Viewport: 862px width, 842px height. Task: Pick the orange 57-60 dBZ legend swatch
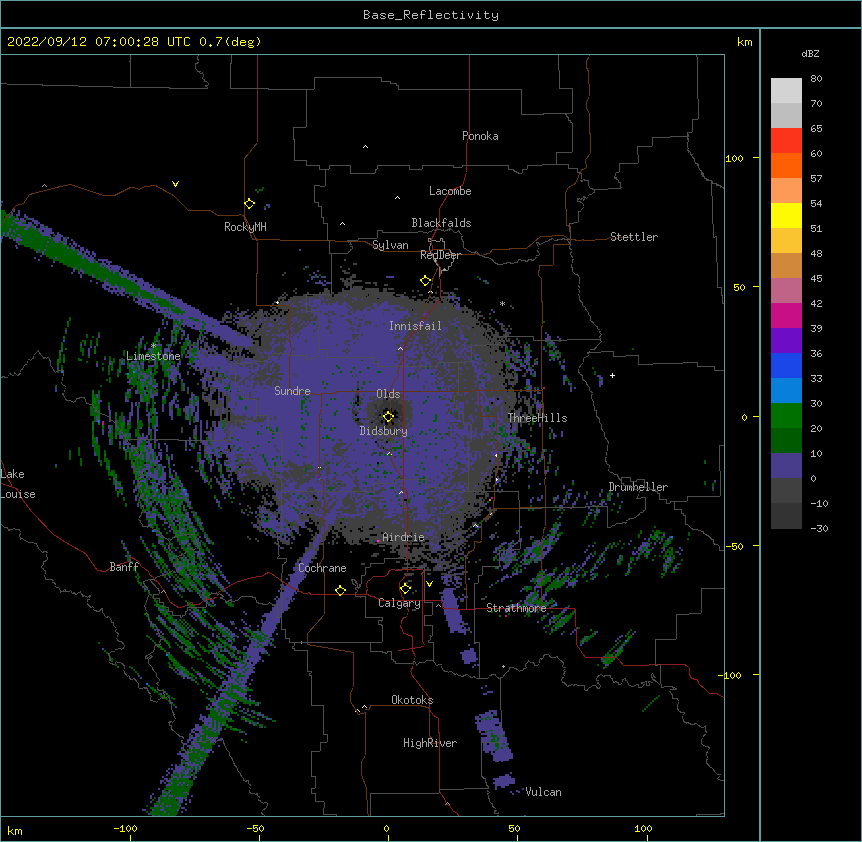click(x=786, y=165)
